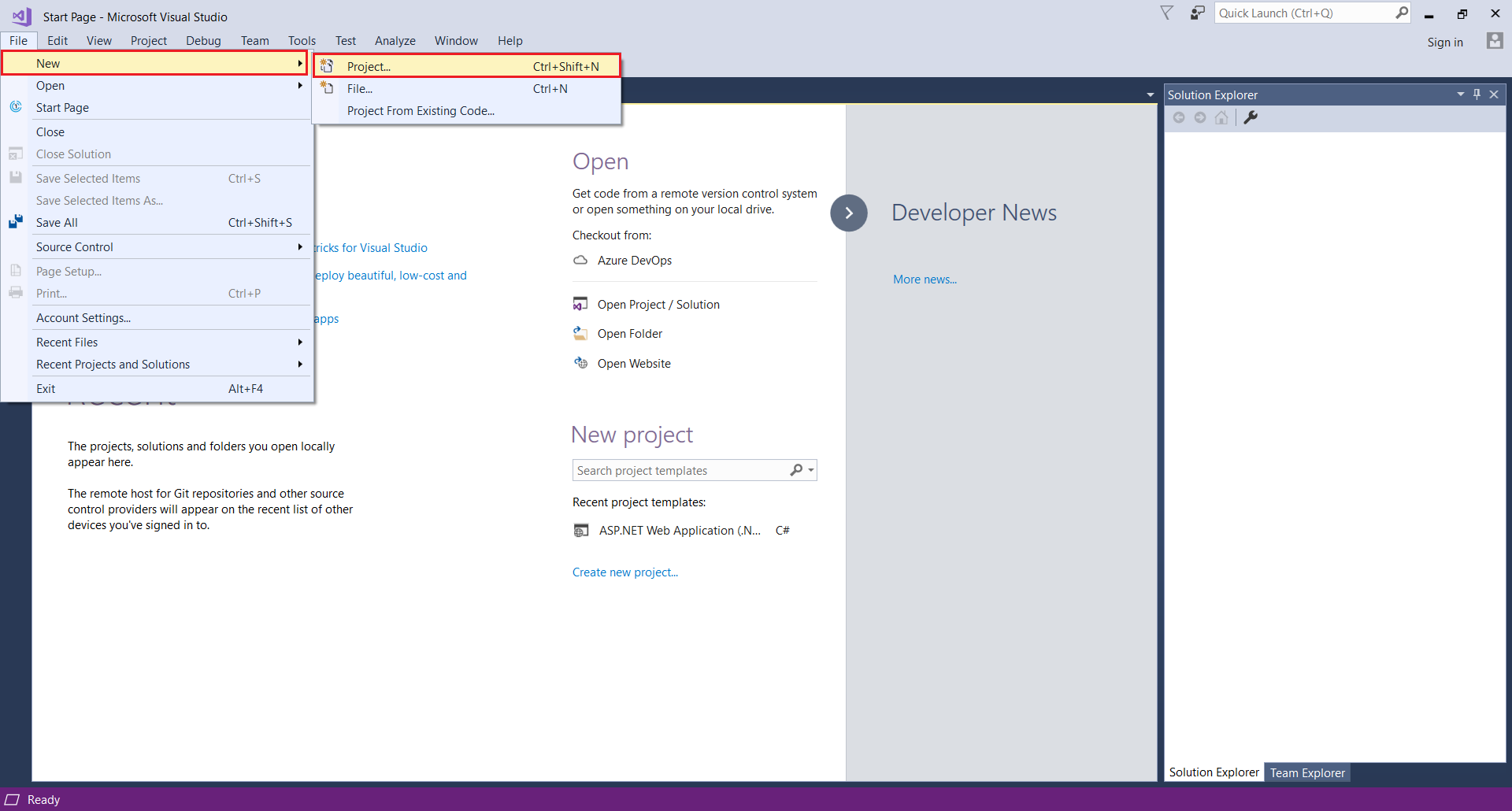The width and height of the screenshot is (1512, 811).
Task: Open the template search options dropdown arrow
Action: tap(811, 470)
